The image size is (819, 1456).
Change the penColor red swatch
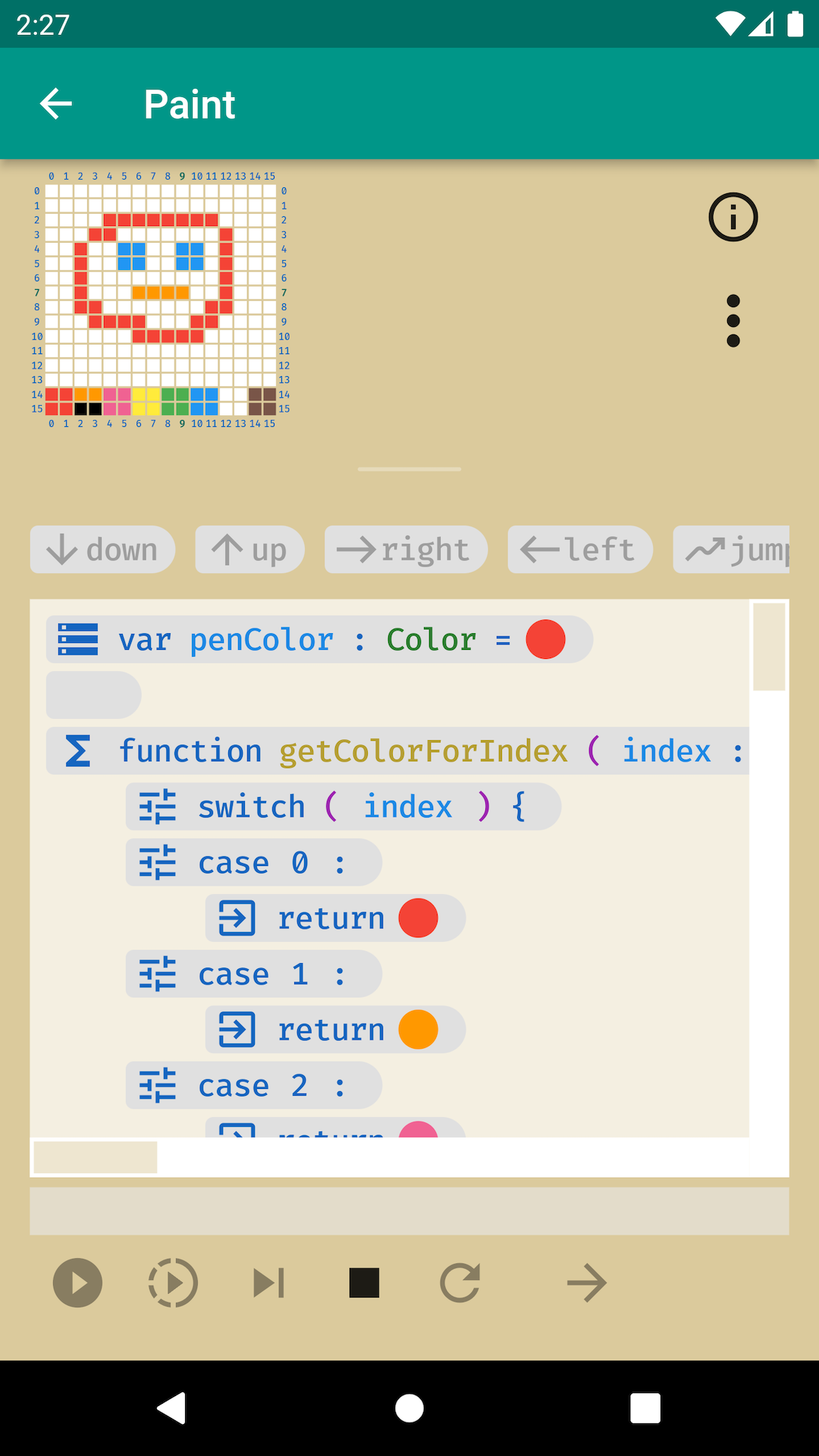546,639
